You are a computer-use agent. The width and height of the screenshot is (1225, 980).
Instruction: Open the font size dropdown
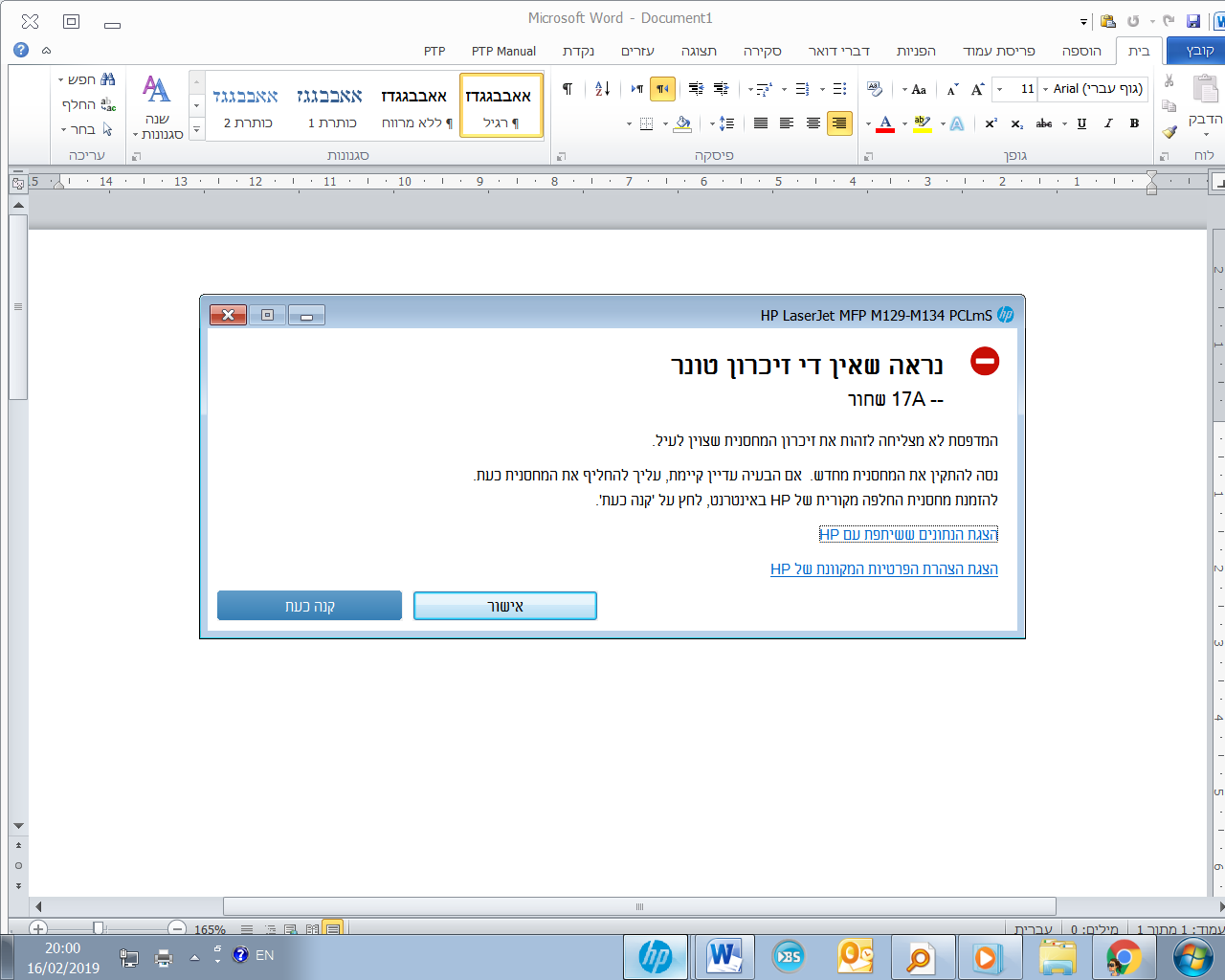(x=1000, y=89)
